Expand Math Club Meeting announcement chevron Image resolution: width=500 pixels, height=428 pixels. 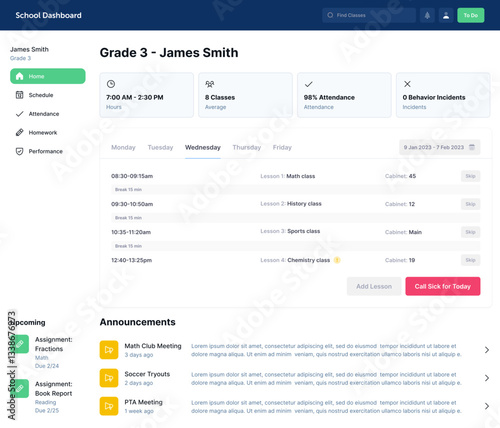coord(487,350)
